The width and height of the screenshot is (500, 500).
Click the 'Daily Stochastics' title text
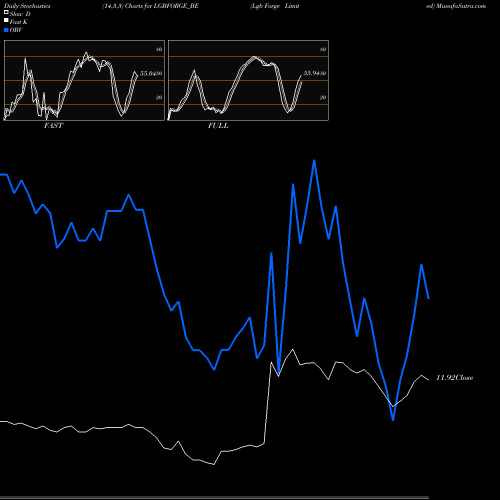pyautogui.click(x=27, y=6)
